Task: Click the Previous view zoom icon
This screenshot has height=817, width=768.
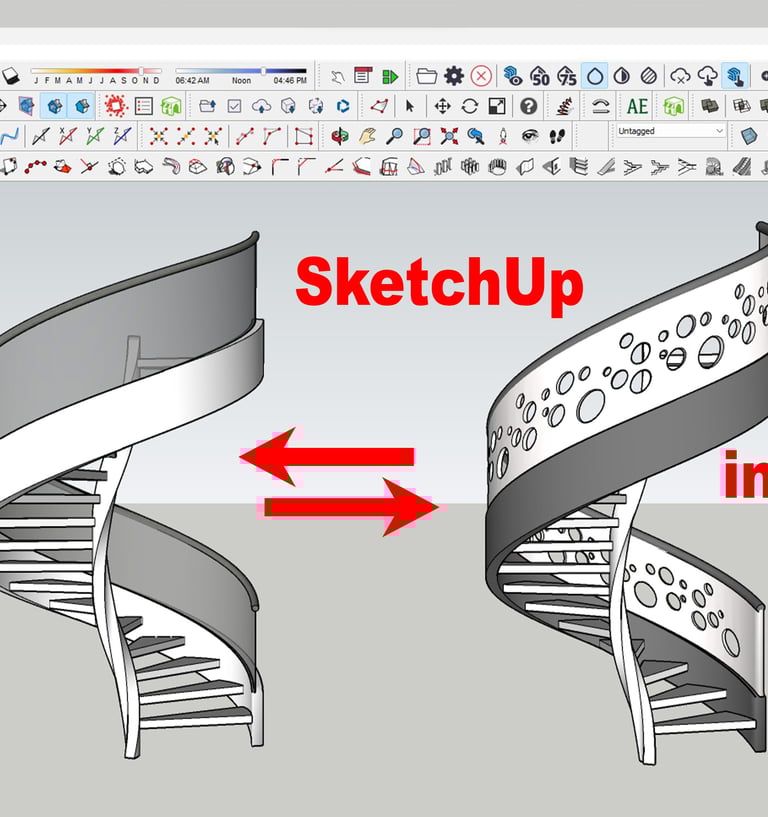Action: pos(476,137)
